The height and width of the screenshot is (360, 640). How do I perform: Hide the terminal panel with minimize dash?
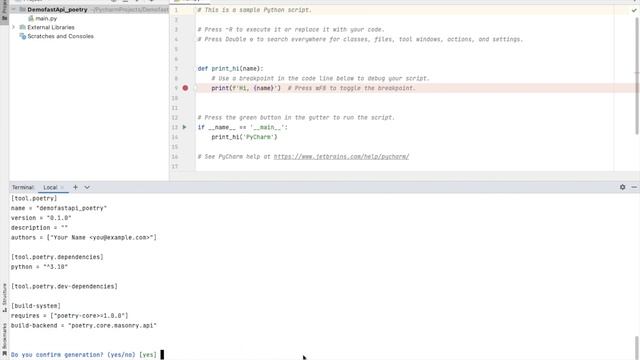click(634, 187)
